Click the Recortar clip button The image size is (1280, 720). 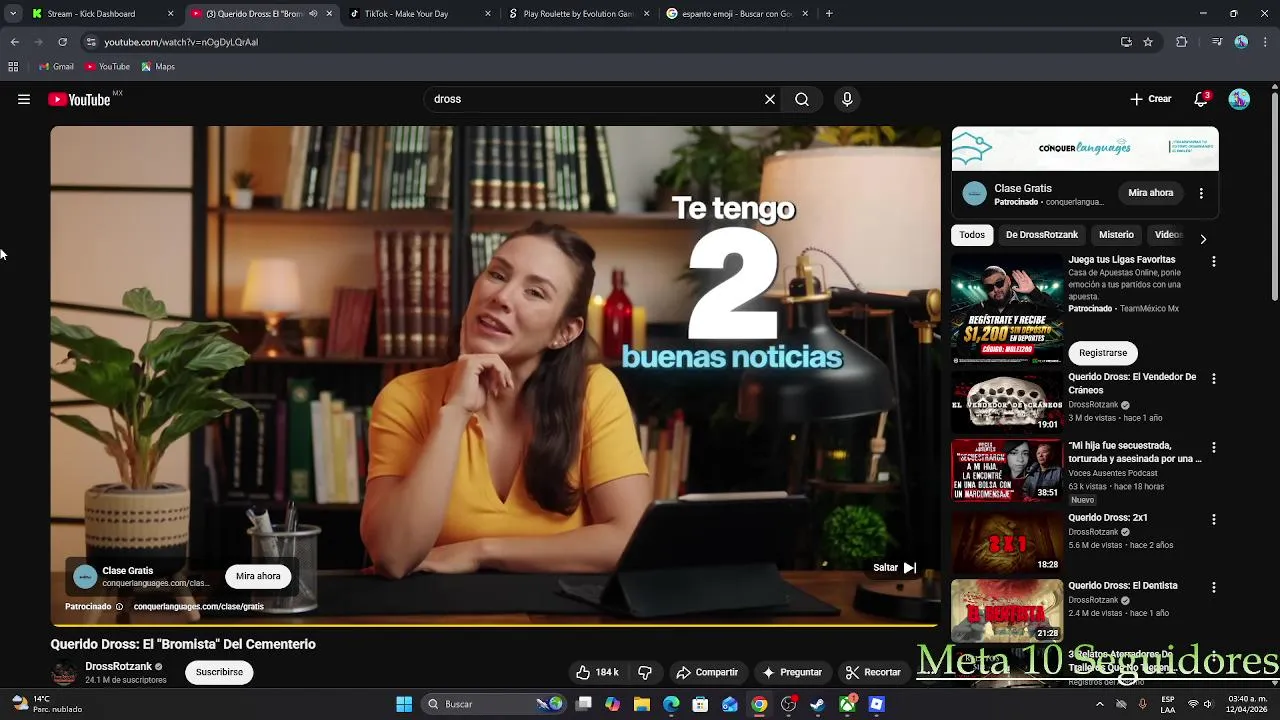873,672
